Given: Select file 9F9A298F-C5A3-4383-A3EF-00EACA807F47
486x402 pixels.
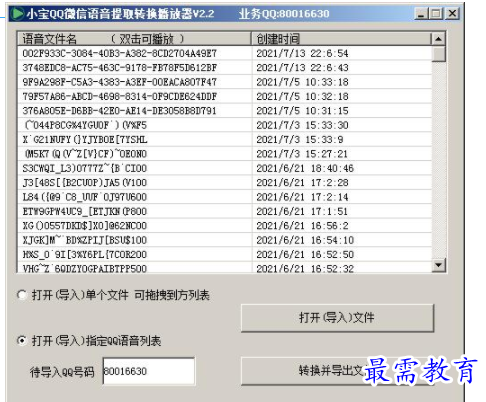Looking at the screenshot, I should 120,82.
